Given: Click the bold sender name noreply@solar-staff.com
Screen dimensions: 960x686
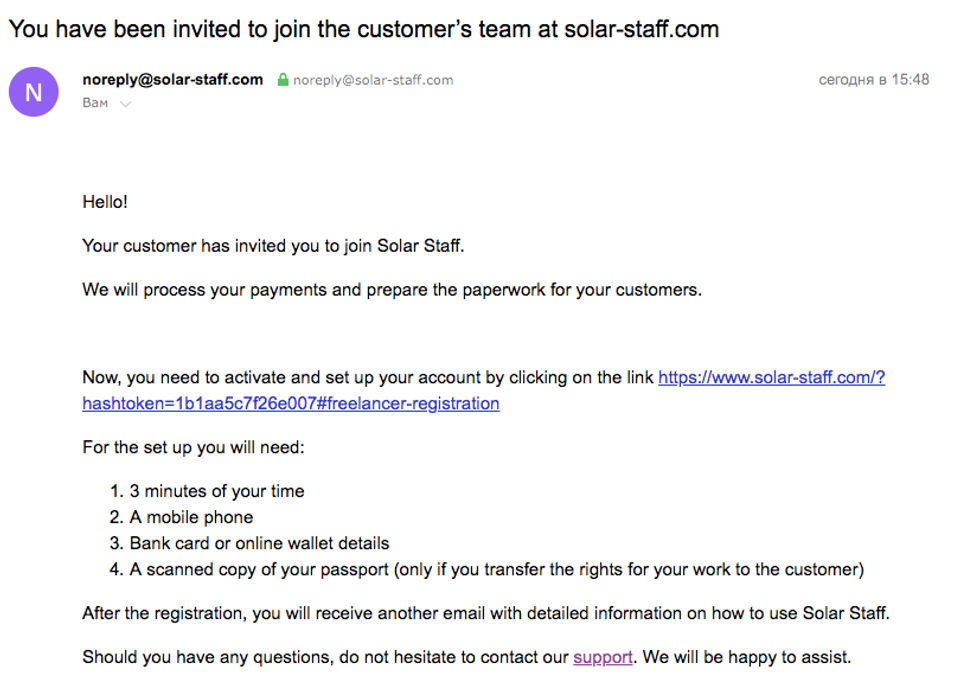Looking at the screenshot, I should tap(173, 80).
